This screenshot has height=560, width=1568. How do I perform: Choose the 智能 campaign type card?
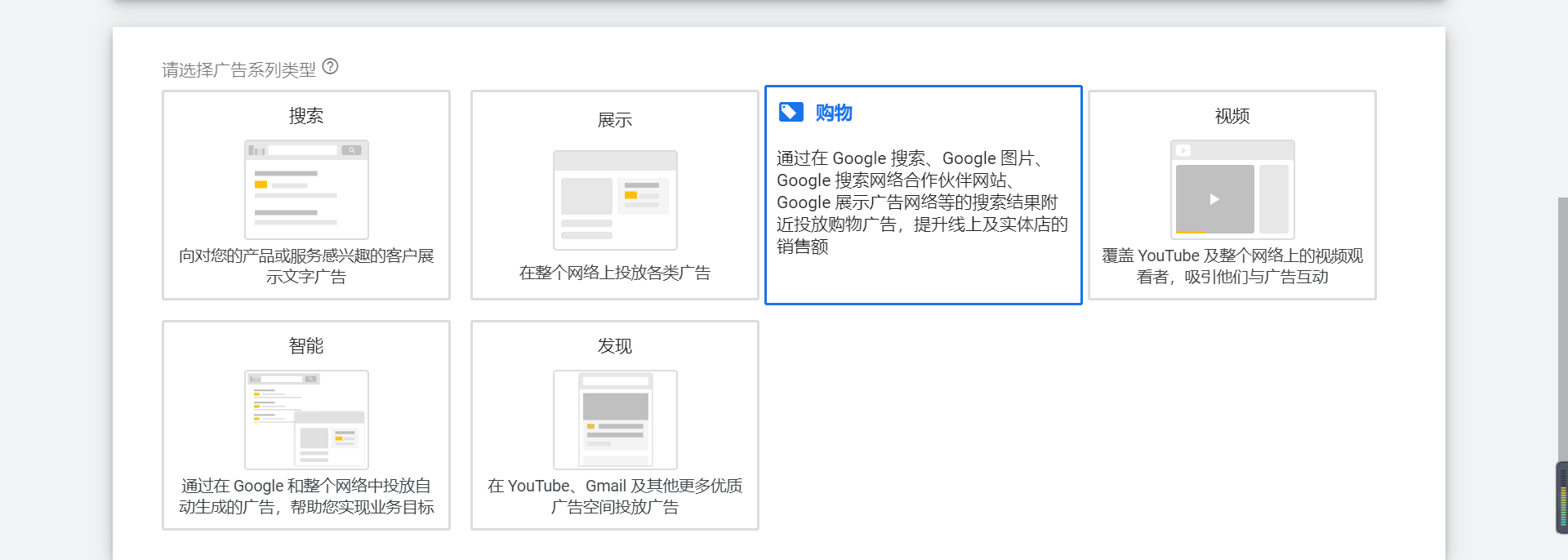[x=306, y=425]
